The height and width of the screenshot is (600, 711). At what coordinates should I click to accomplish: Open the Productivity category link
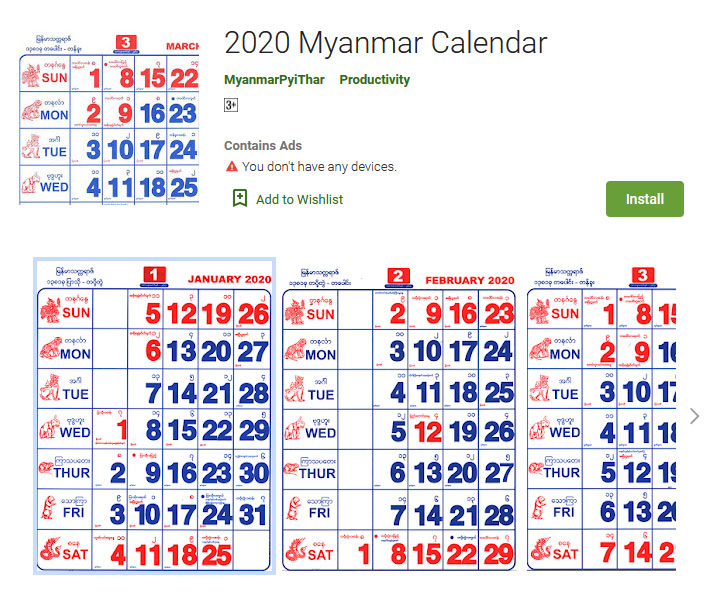tap(375, 80)
